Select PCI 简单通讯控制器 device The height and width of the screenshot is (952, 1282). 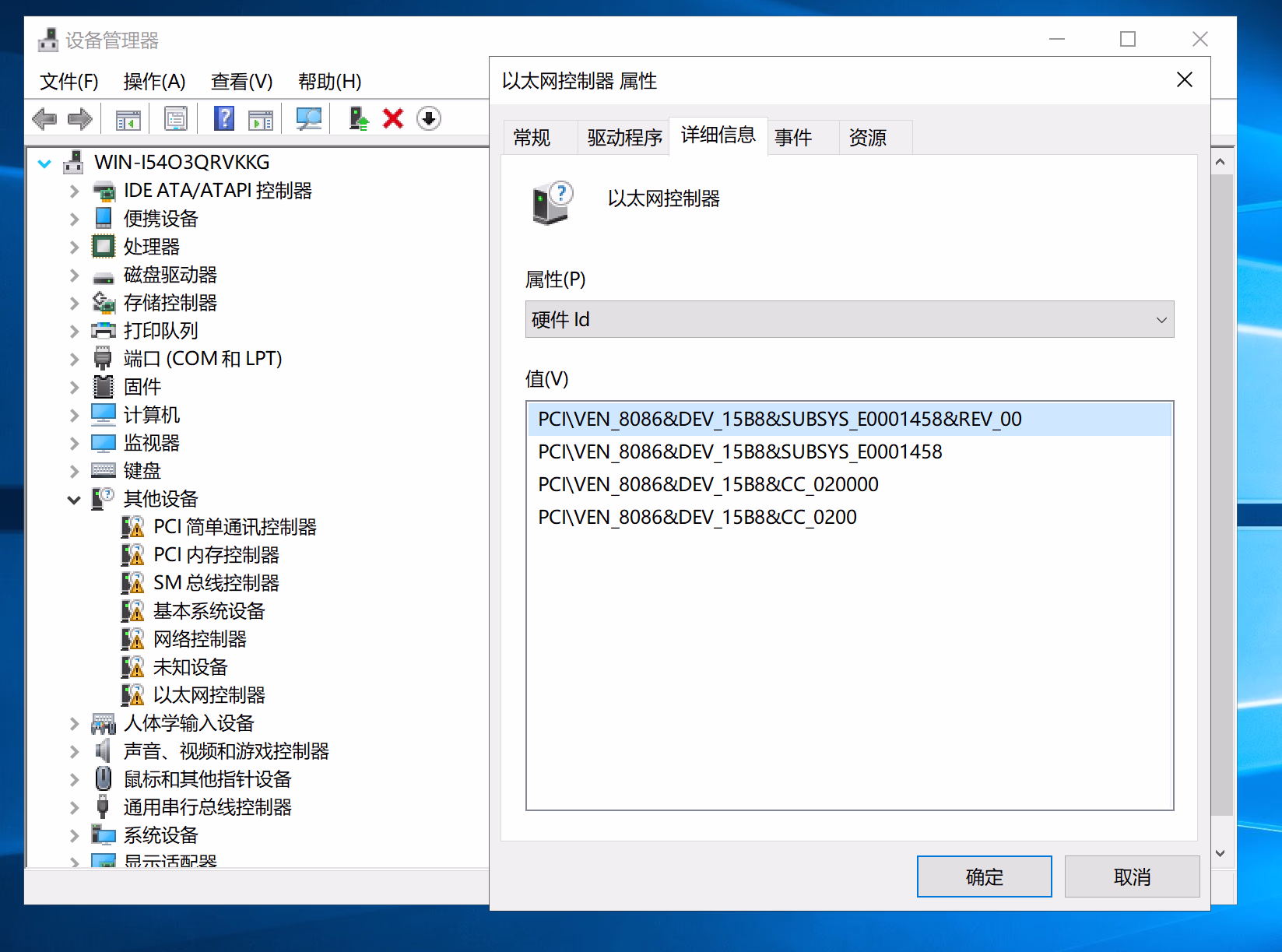[x=234, y=527]
